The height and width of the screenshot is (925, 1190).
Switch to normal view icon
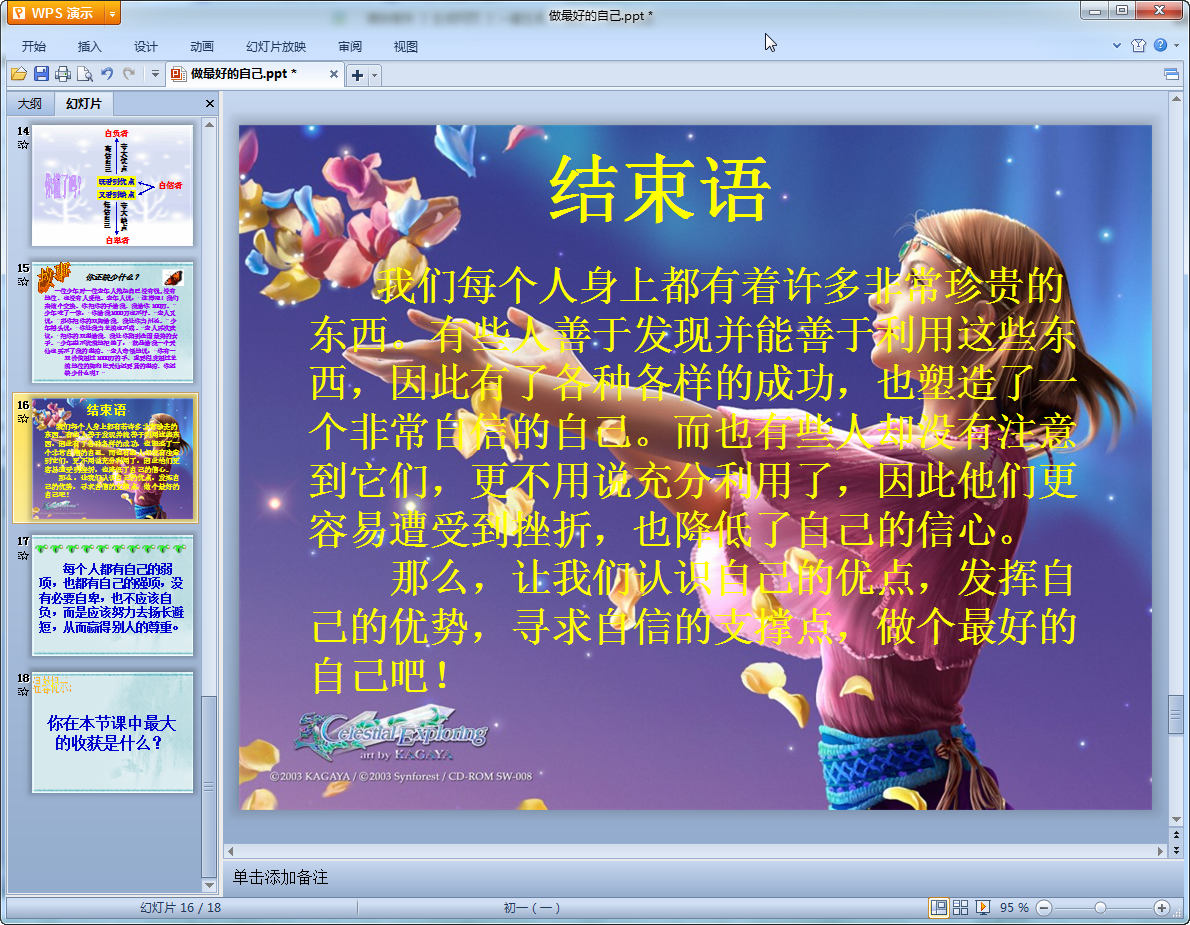tap(939, 908)
